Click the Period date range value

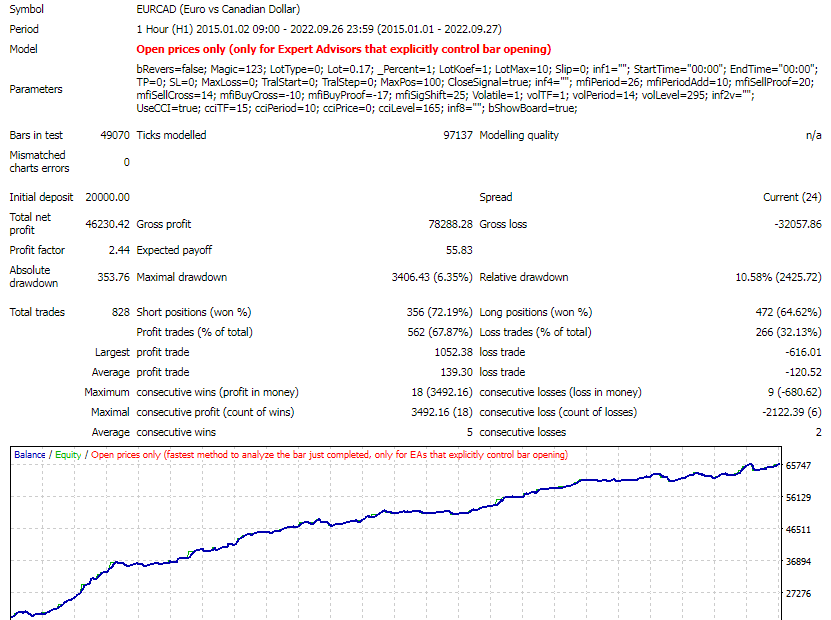[319, 29]
